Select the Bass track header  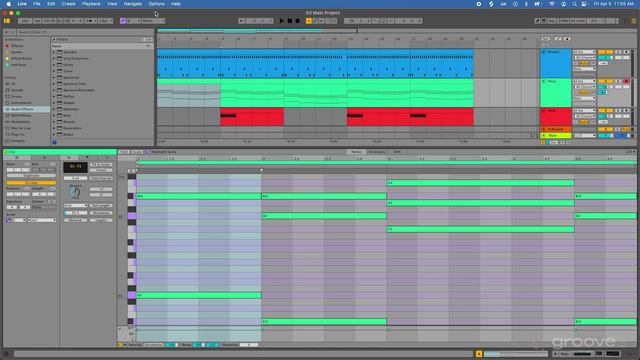(556, 117)
